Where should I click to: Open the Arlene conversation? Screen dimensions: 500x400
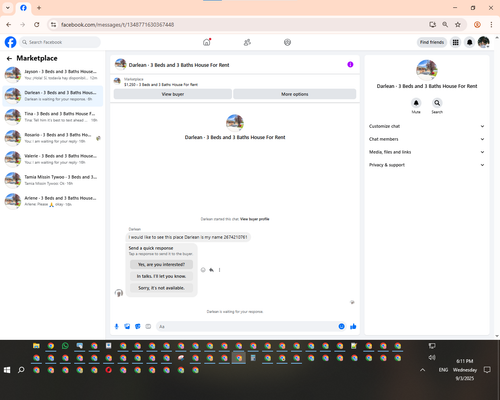coord(53,201)
